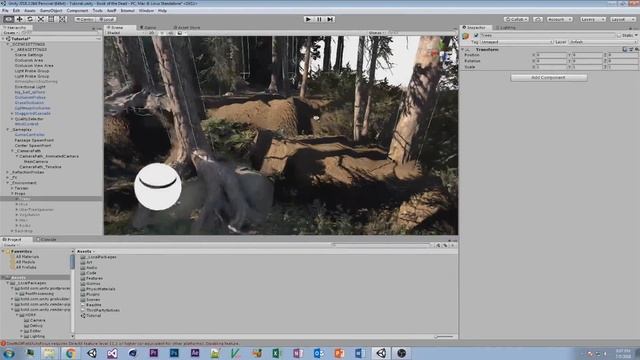Viewport: 640px width, 360px height.
Task: Open the File menu
Action: tap(5, 11)
